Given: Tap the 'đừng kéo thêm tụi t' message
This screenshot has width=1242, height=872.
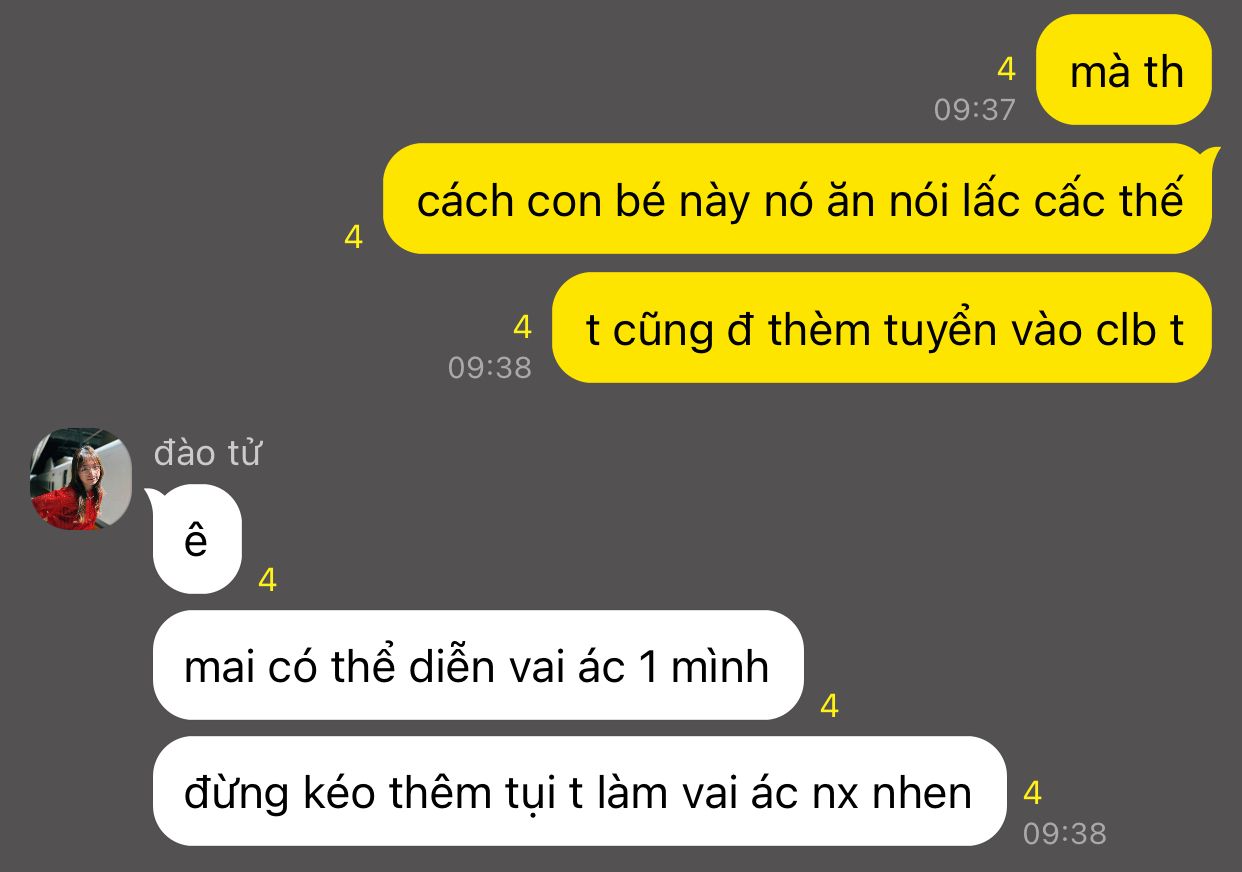Looking at the screenshot, I should coord(579,791).
